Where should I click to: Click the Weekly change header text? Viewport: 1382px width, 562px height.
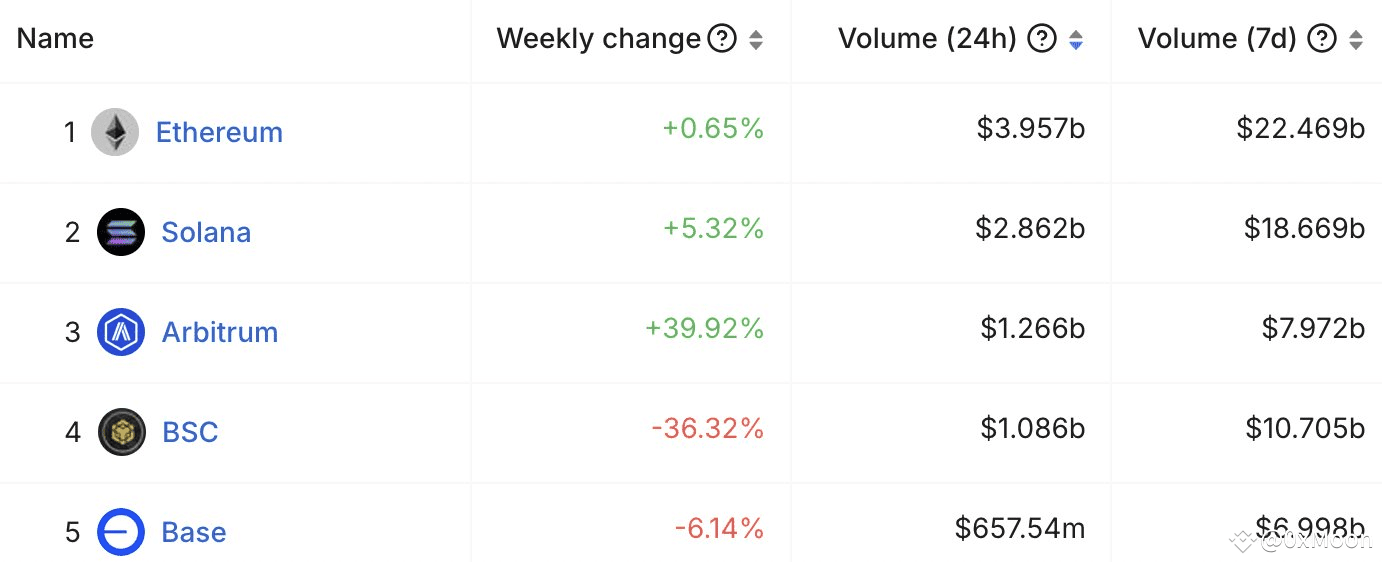599,39
